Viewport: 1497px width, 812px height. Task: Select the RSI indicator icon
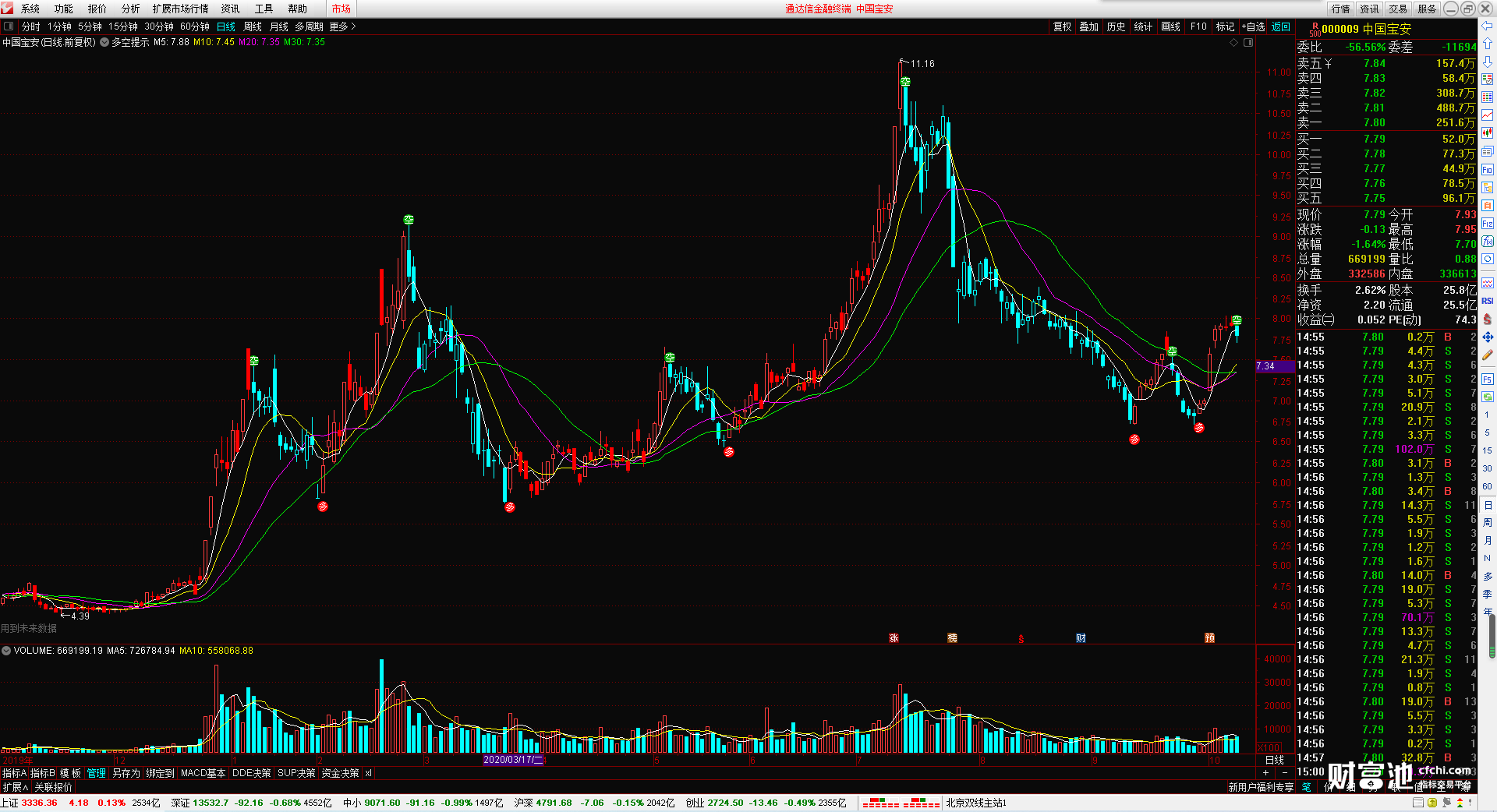[1488, 301]
